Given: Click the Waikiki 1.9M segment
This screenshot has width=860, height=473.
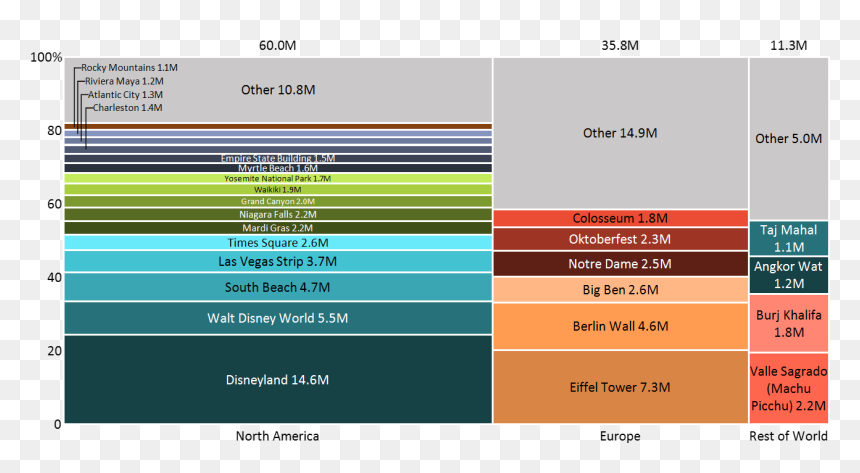Looking at the screenshot, I should click(278, 190).
